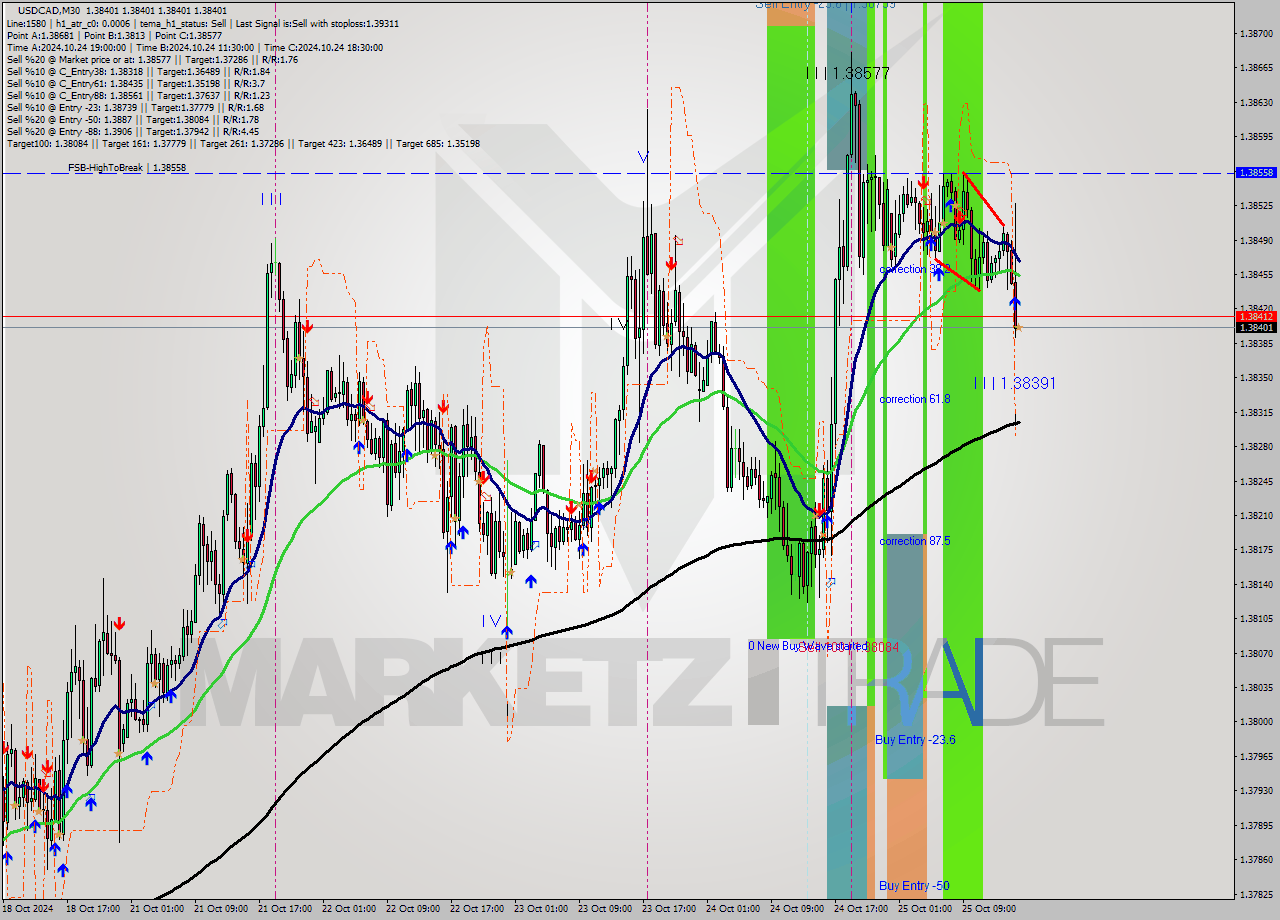Select the 'I I I 1.38391' wave label
Viewport: 1280px width, 920px height.
point(1015,383)
